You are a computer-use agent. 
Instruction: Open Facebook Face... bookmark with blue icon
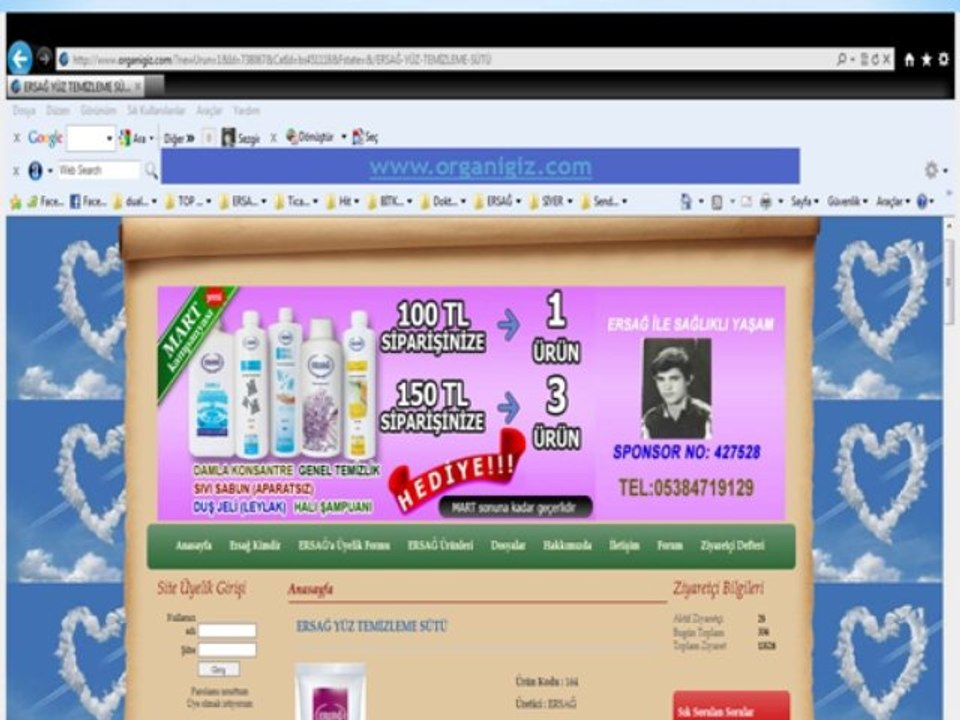[88, 201]
